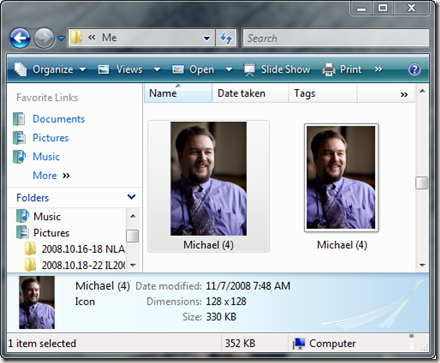Click the folder icon in address bar
The height and width of the screenshot is (363, 440).
[x=76, y=37]
